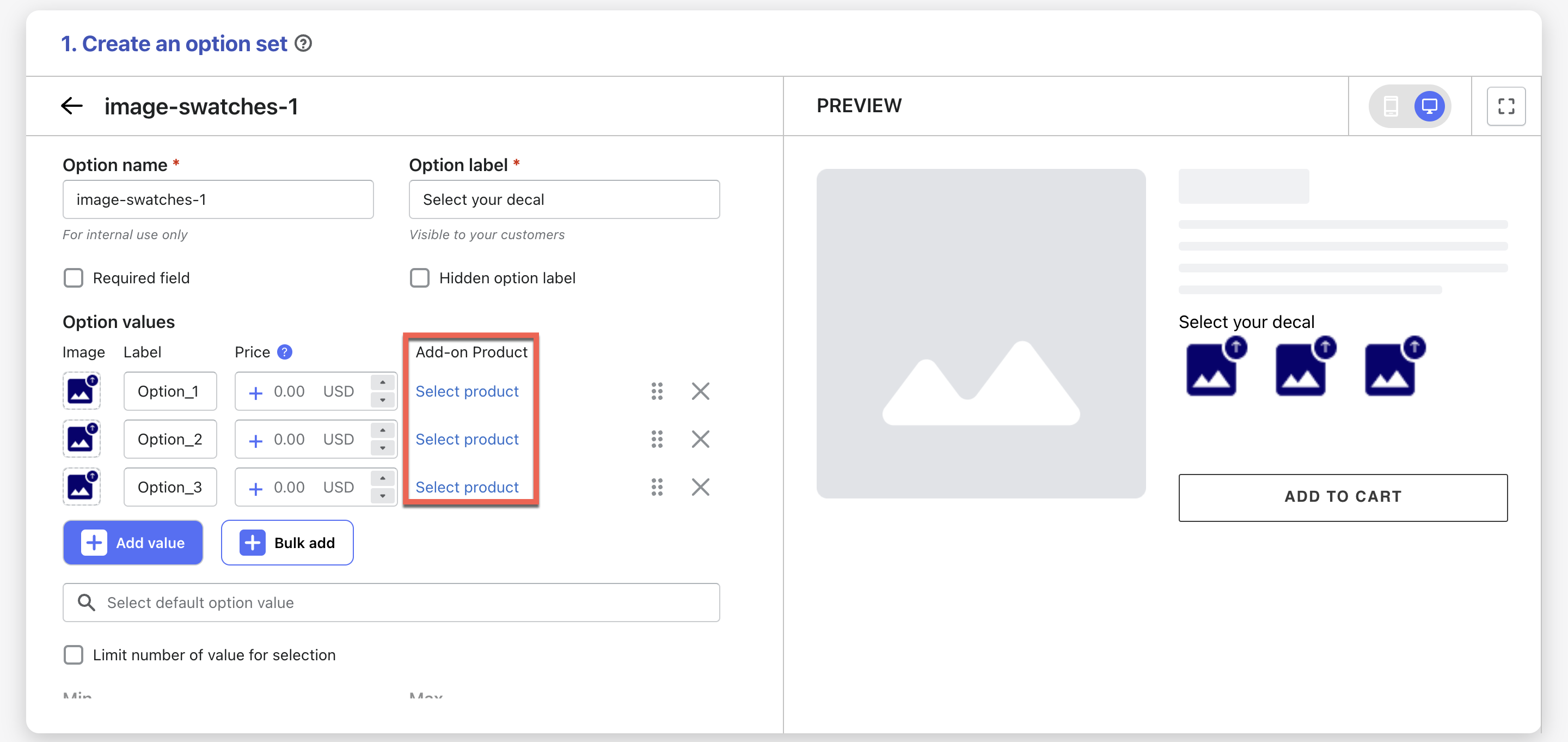Screen dimensions: 1568x742
Task: Check Hidden option label box
Action: (419, 278)
